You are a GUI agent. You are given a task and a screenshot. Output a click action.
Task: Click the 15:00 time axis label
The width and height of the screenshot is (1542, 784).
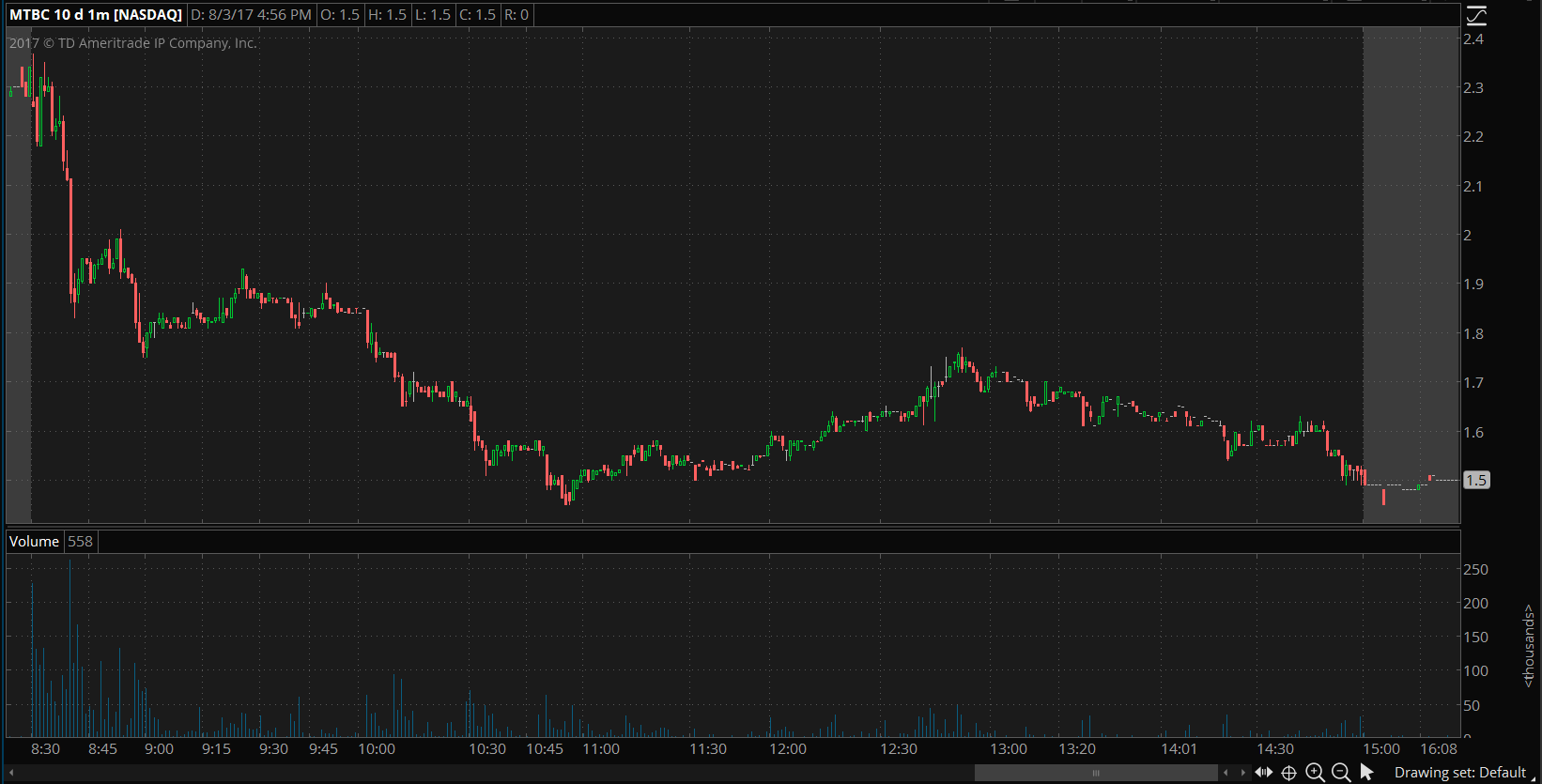1381,748
